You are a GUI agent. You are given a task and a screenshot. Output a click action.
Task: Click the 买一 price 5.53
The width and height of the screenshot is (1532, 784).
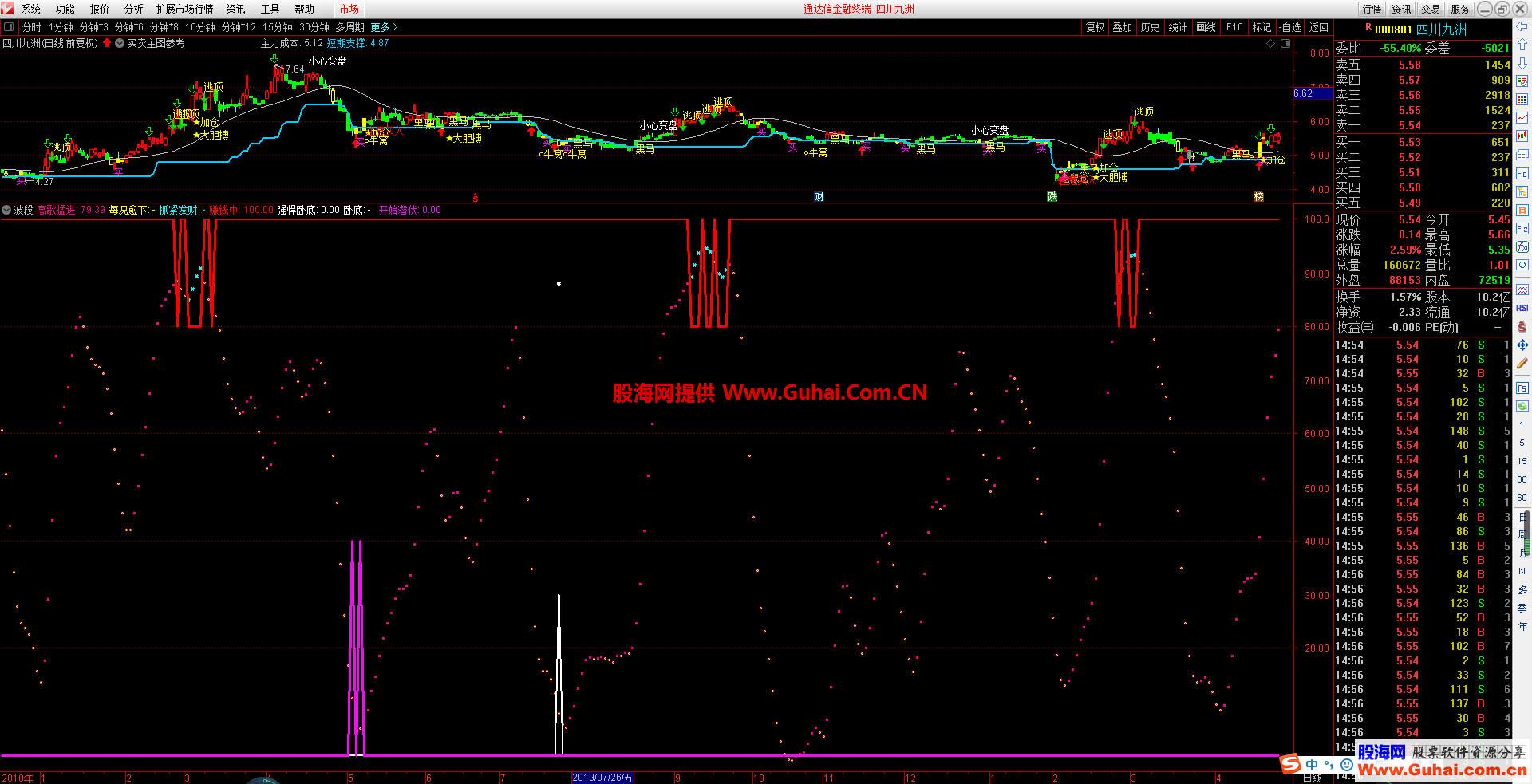[x=1409, y=142]
